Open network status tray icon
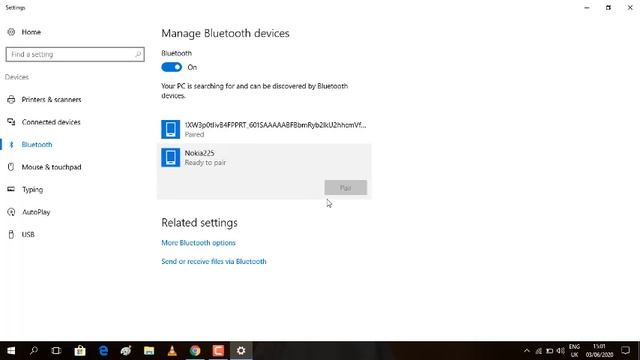The image size is (640, 360). point(539,351)
